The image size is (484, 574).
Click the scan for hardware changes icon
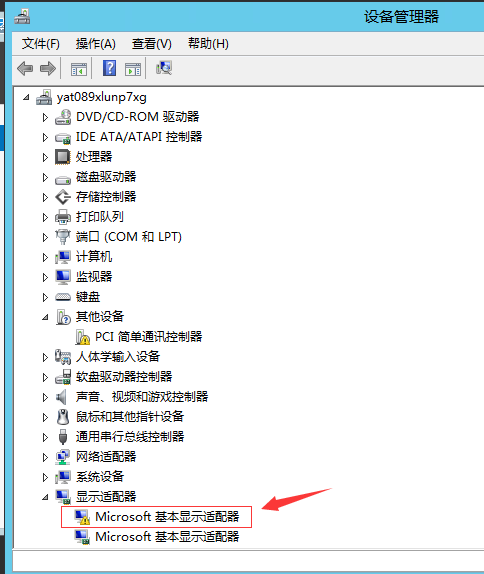click(x=164, y=68)
